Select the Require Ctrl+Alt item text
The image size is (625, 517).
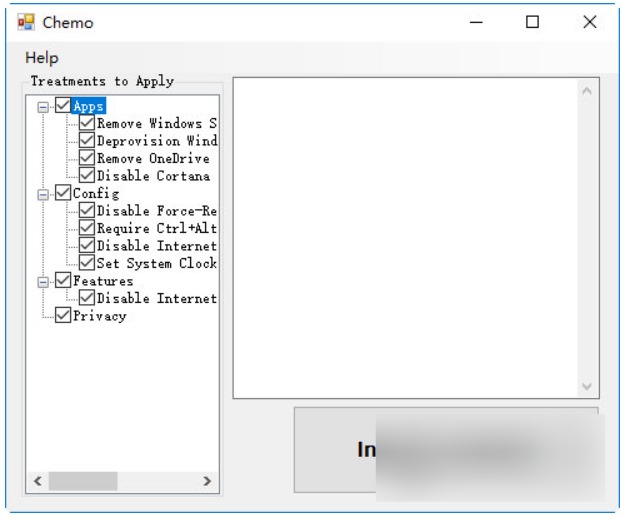tap(157, 228)
